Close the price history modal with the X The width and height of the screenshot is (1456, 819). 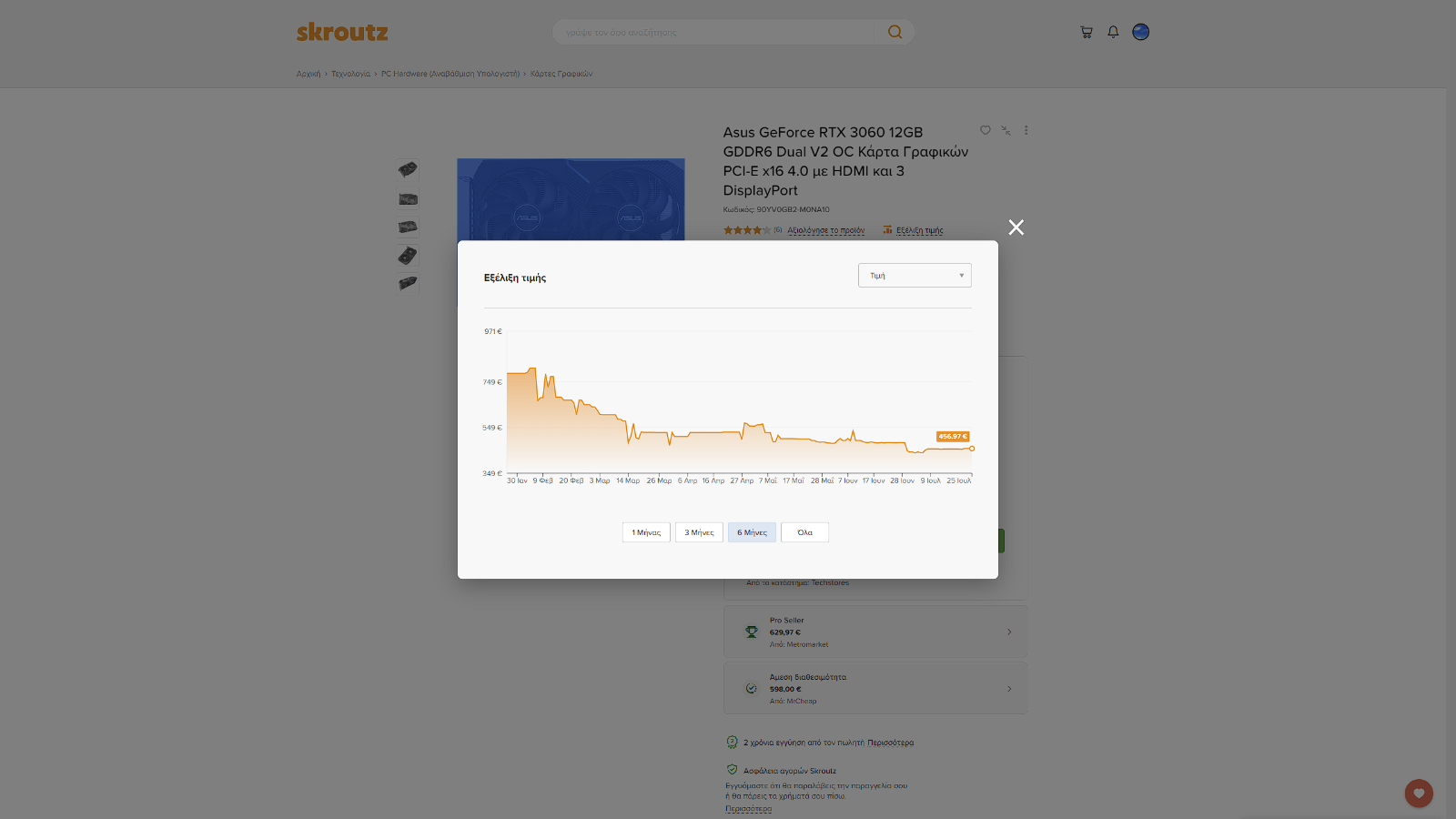[x=1016, y=227]
